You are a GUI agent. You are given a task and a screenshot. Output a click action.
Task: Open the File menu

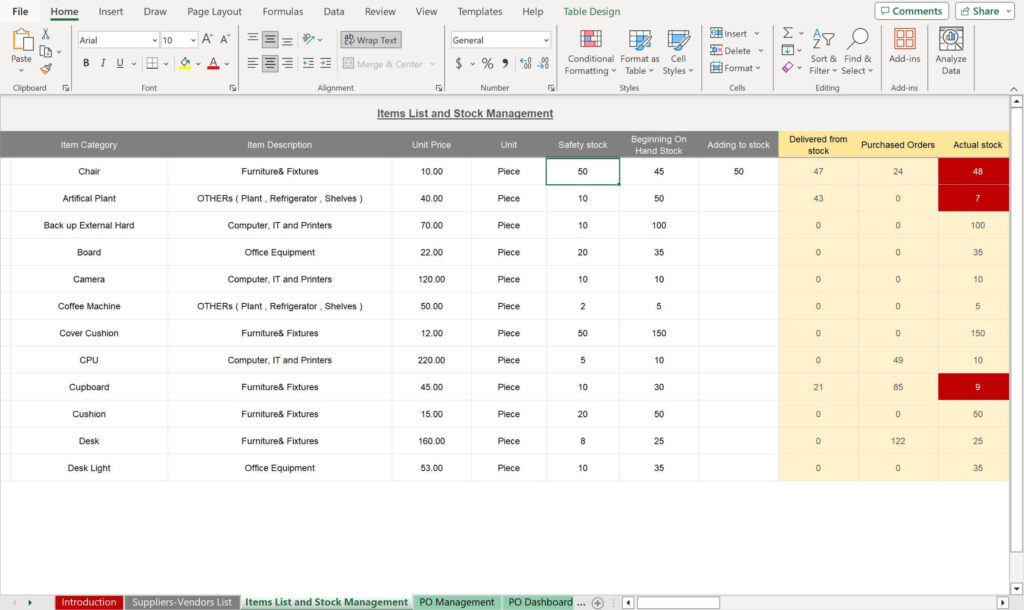click(20, 11)
